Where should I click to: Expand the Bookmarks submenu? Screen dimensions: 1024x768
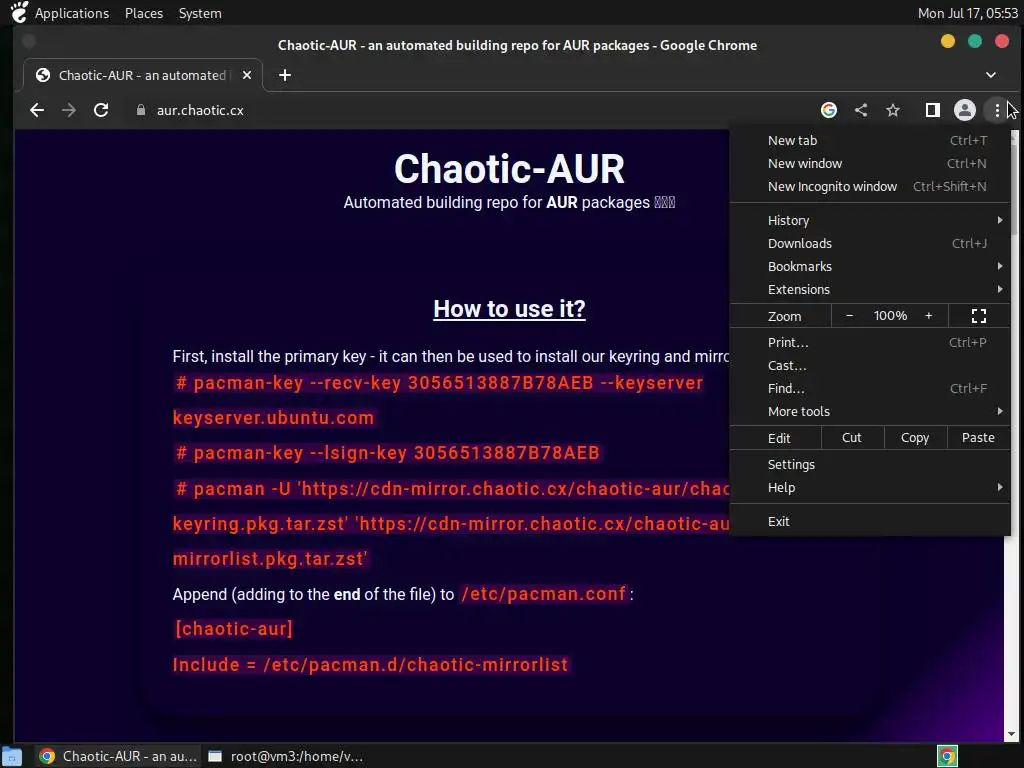[870, 266]
